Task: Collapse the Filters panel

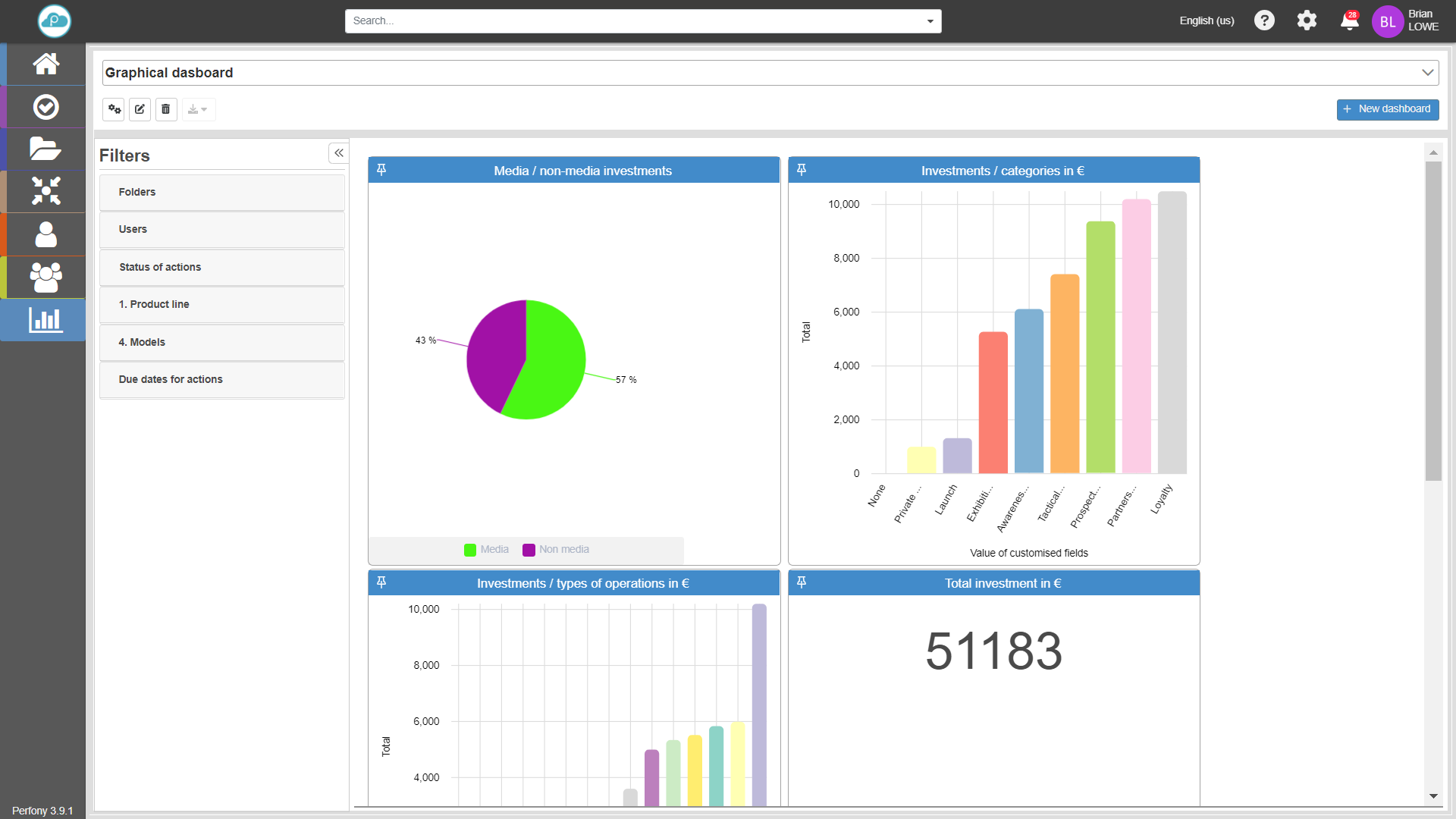Action: click(x=338, y=153)
